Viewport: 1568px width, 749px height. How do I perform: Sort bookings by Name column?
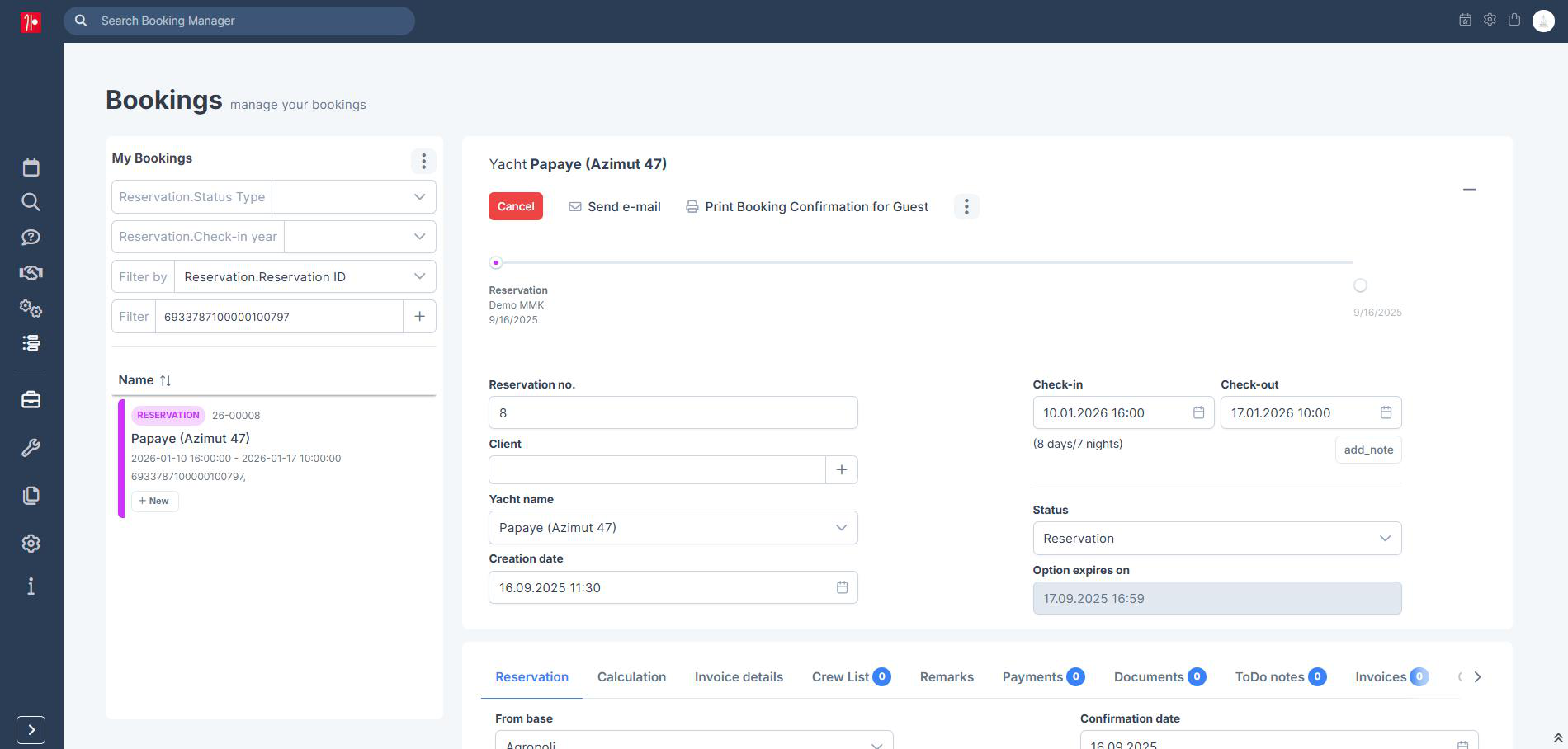[x=144, y=380]
